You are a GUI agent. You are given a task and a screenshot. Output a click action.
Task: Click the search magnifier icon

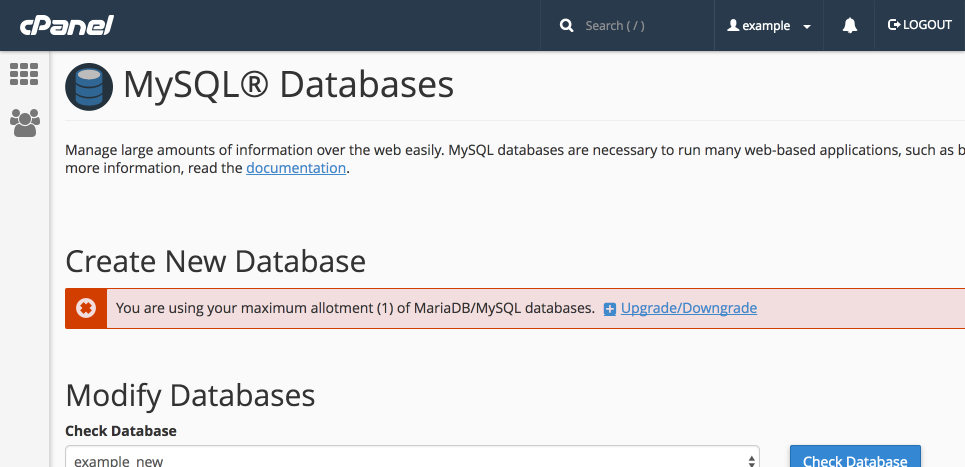pyautogui.click(x=567, y=25)
